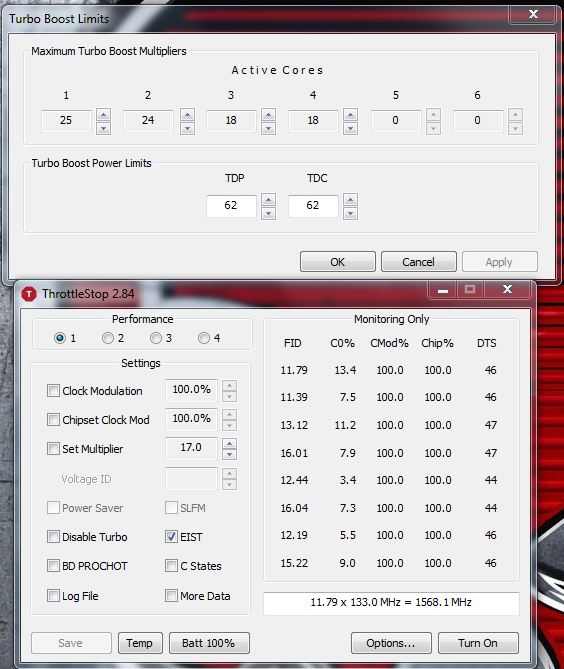Check the More Data checkbox
Screen dimensions: 564x669
click(171, 595)
